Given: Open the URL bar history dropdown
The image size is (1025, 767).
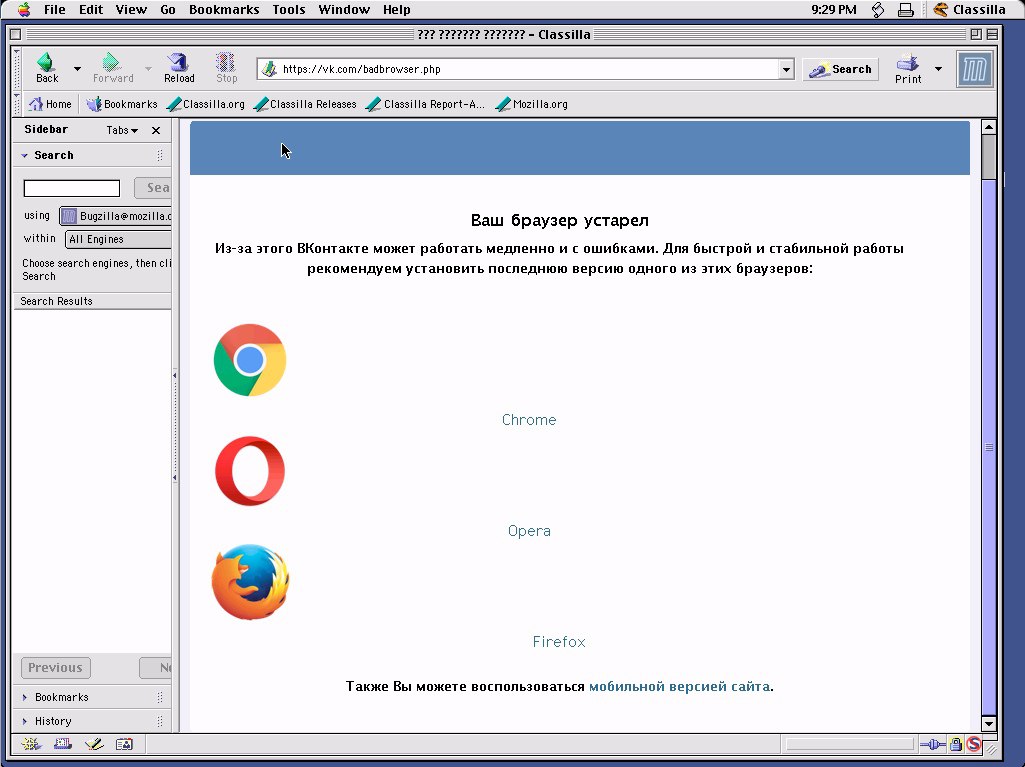Looking at the screenshot, I should (x=786, y=69).
